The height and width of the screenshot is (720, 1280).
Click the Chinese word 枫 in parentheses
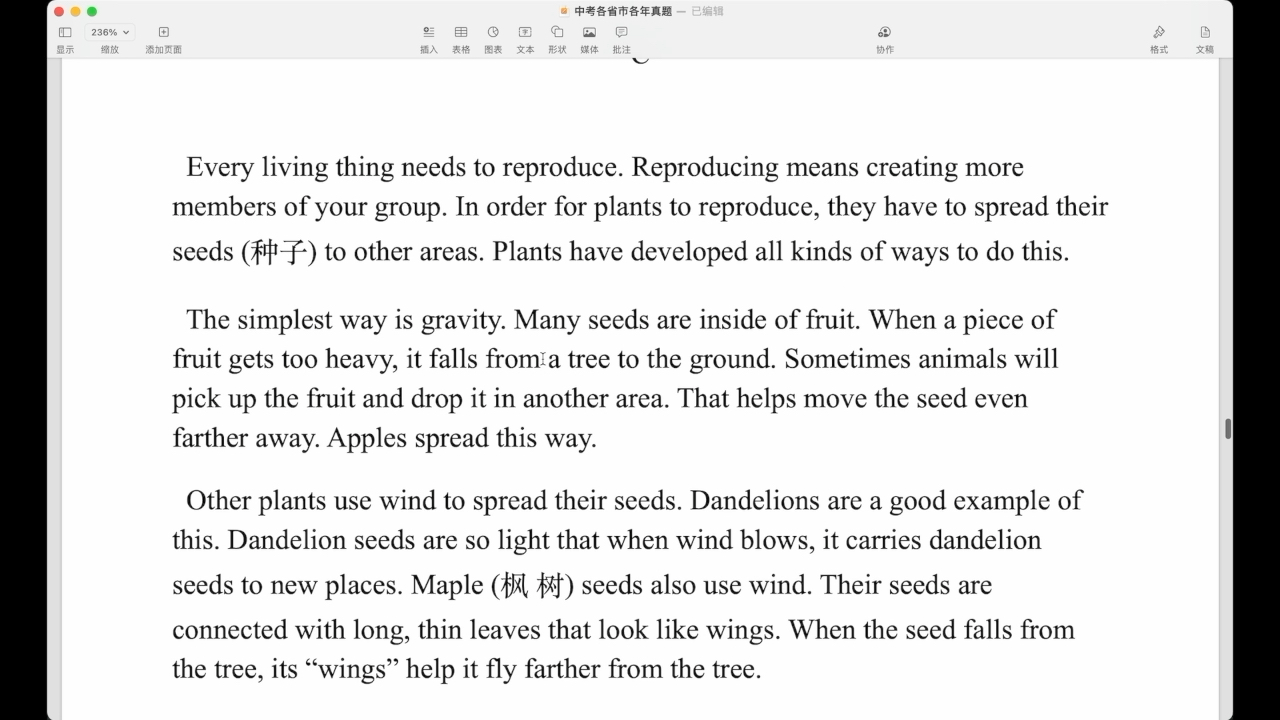[x=514, y=585]
